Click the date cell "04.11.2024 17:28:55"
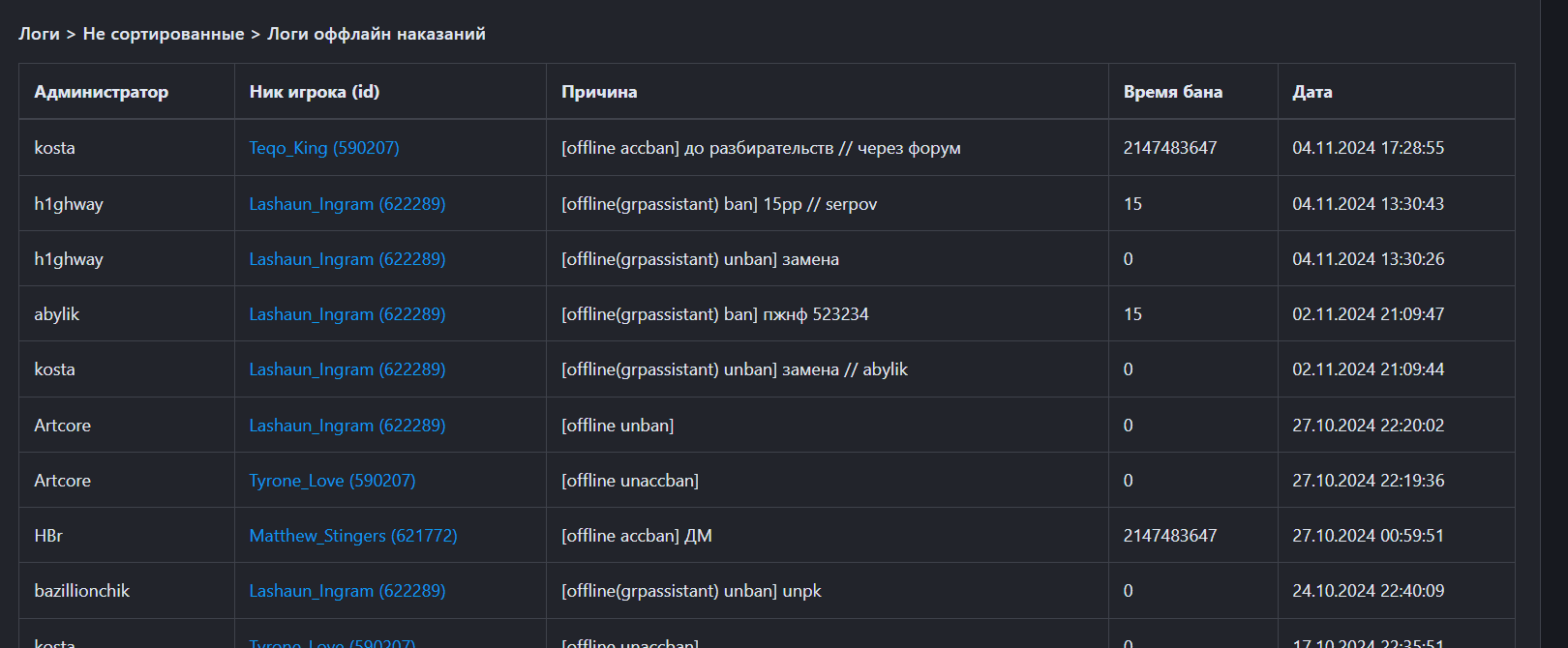The height and width of the screenshot is (648, 1568). click(1368, 148)
